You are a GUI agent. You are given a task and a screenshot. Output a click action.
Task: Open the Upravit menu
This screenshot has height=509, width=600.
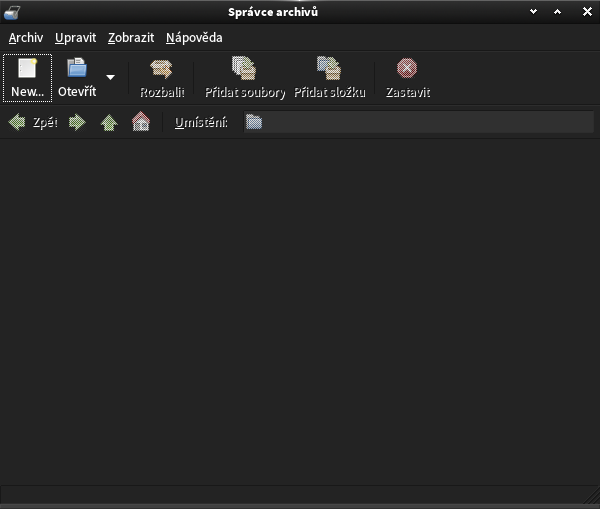(x=75, y=38)
